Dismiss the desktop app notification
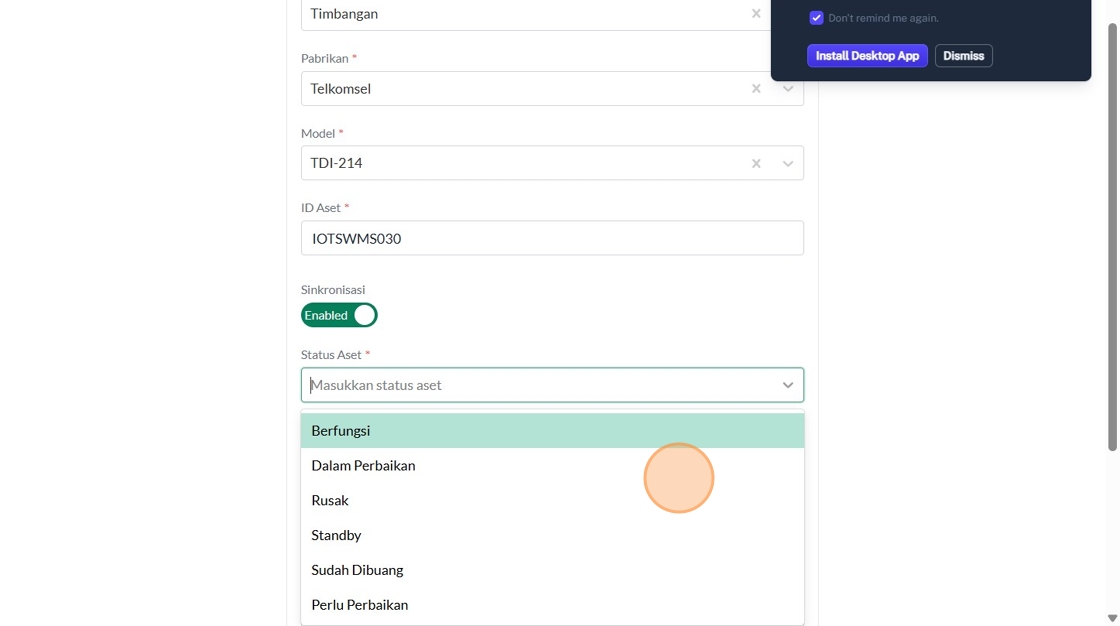This screenshot has height=626, width=1120. [x=963, y=56]
